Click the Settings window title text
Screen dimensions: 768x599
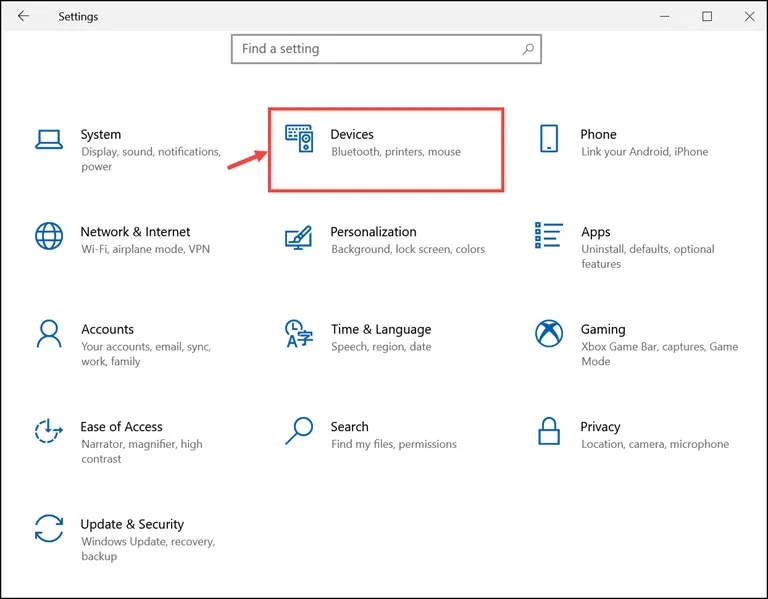[78, 17]
